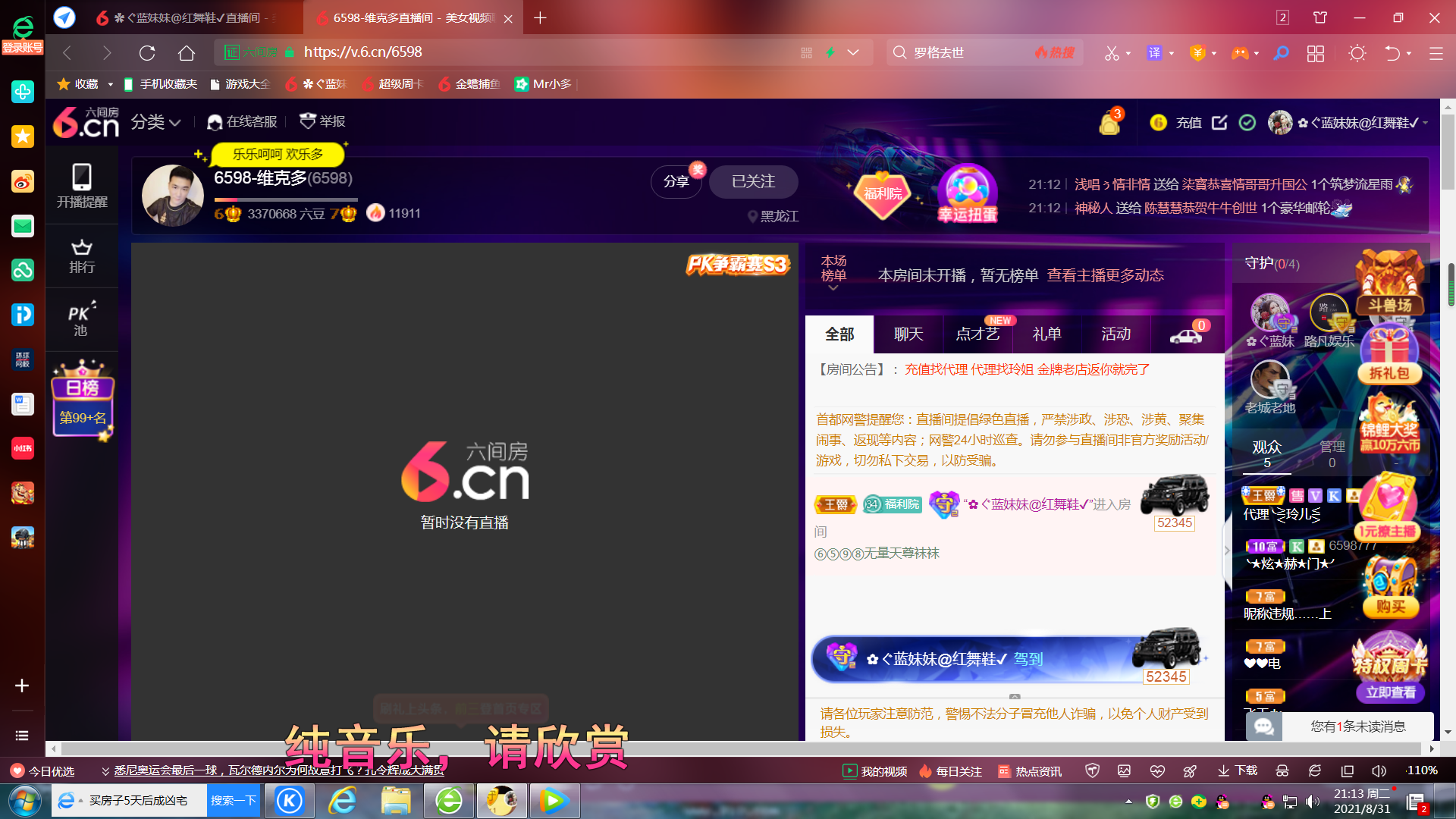Open the 排行 ranking sidebar item
Screen dimensions: 1456x819
click(82, 256)
